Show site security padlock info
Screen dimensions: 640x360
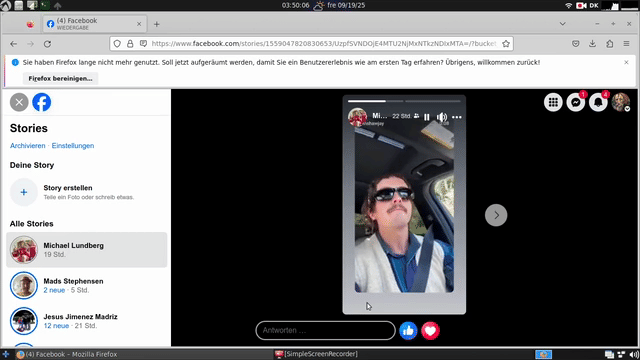[130, 44]
